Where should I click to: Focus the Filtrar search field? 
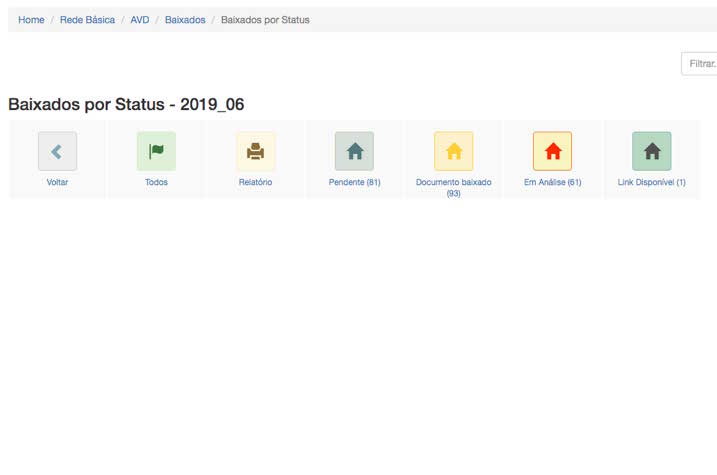coord(699,64)
